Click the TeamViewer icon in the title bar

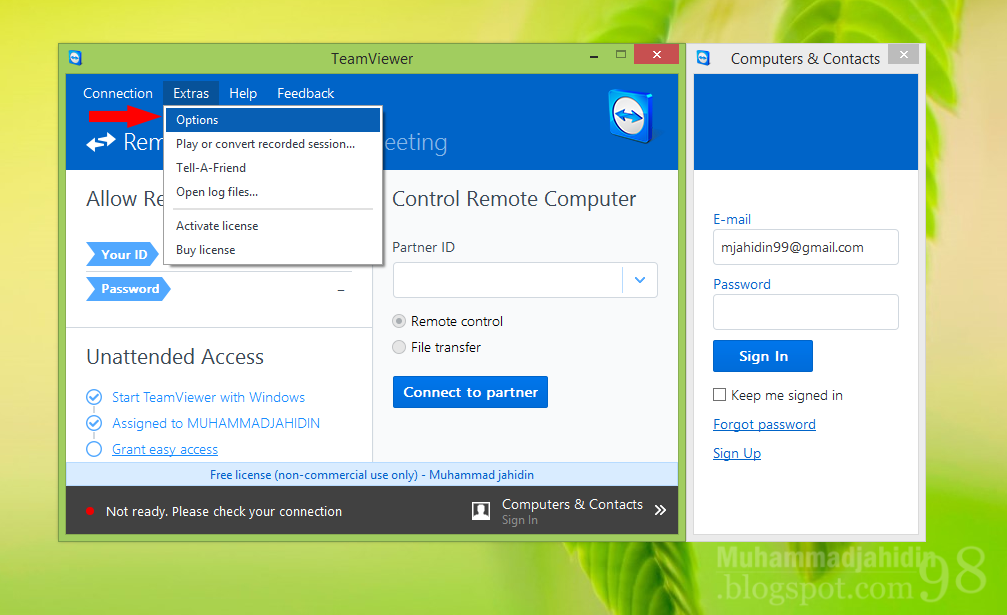76,58
